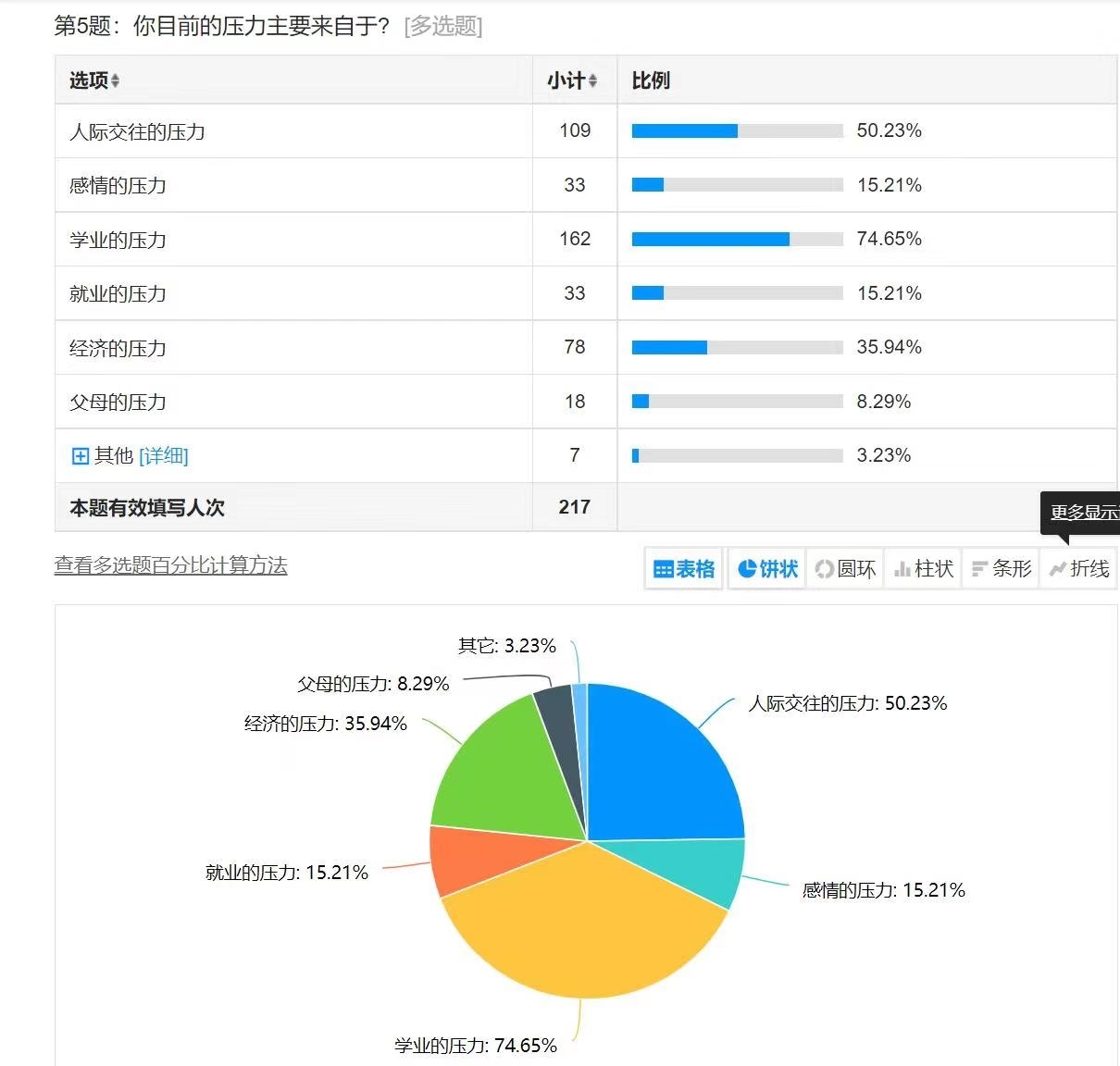
Task: Open the 其他 [详细] details link
Action: (x=163, y=456)
